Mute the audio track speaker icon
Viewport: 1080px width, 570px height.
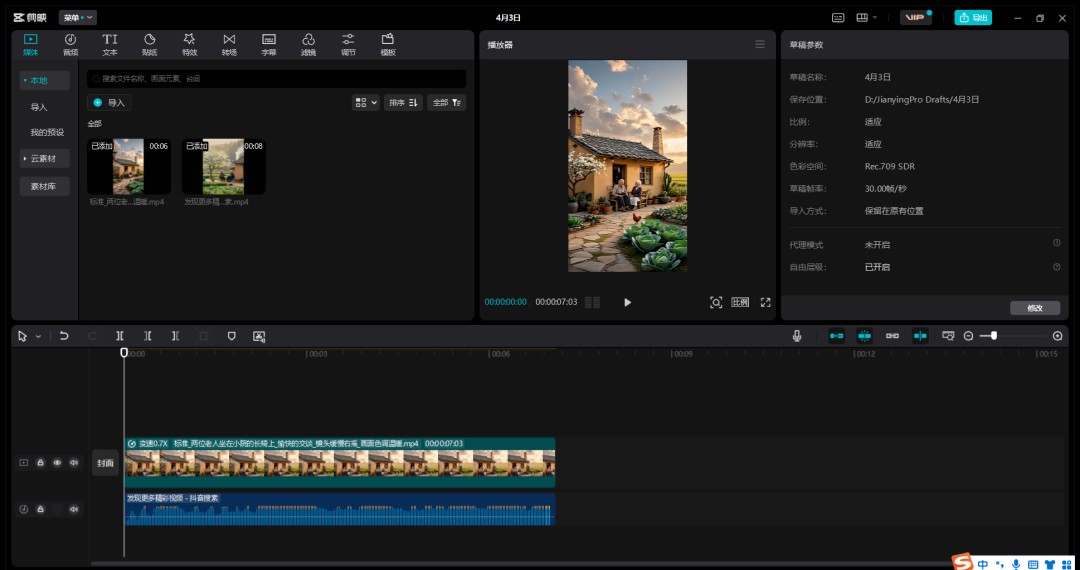(73, 509)
